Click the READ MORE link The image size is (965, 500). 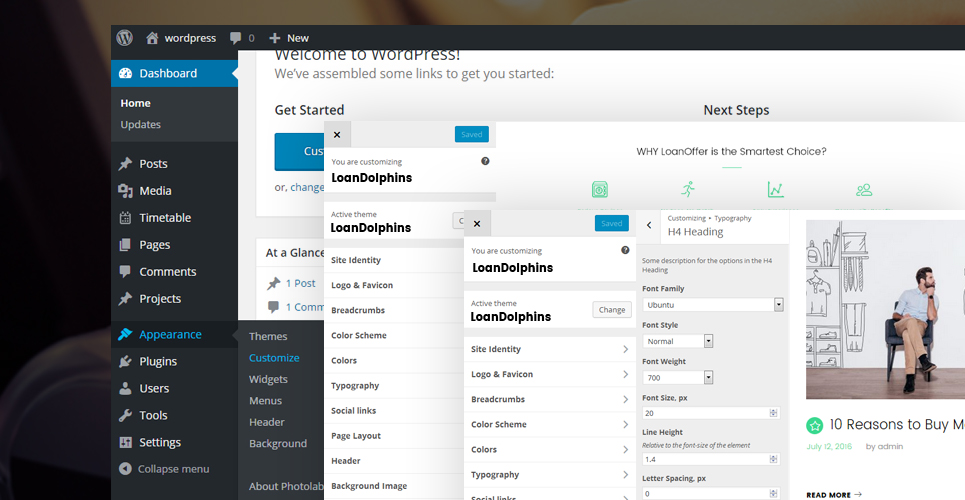834,494
